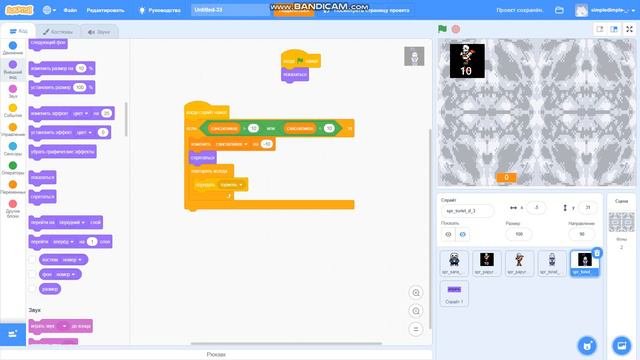
Task: Select the Сцена backdrop thumbnail
Action: (x=621, y=222)
